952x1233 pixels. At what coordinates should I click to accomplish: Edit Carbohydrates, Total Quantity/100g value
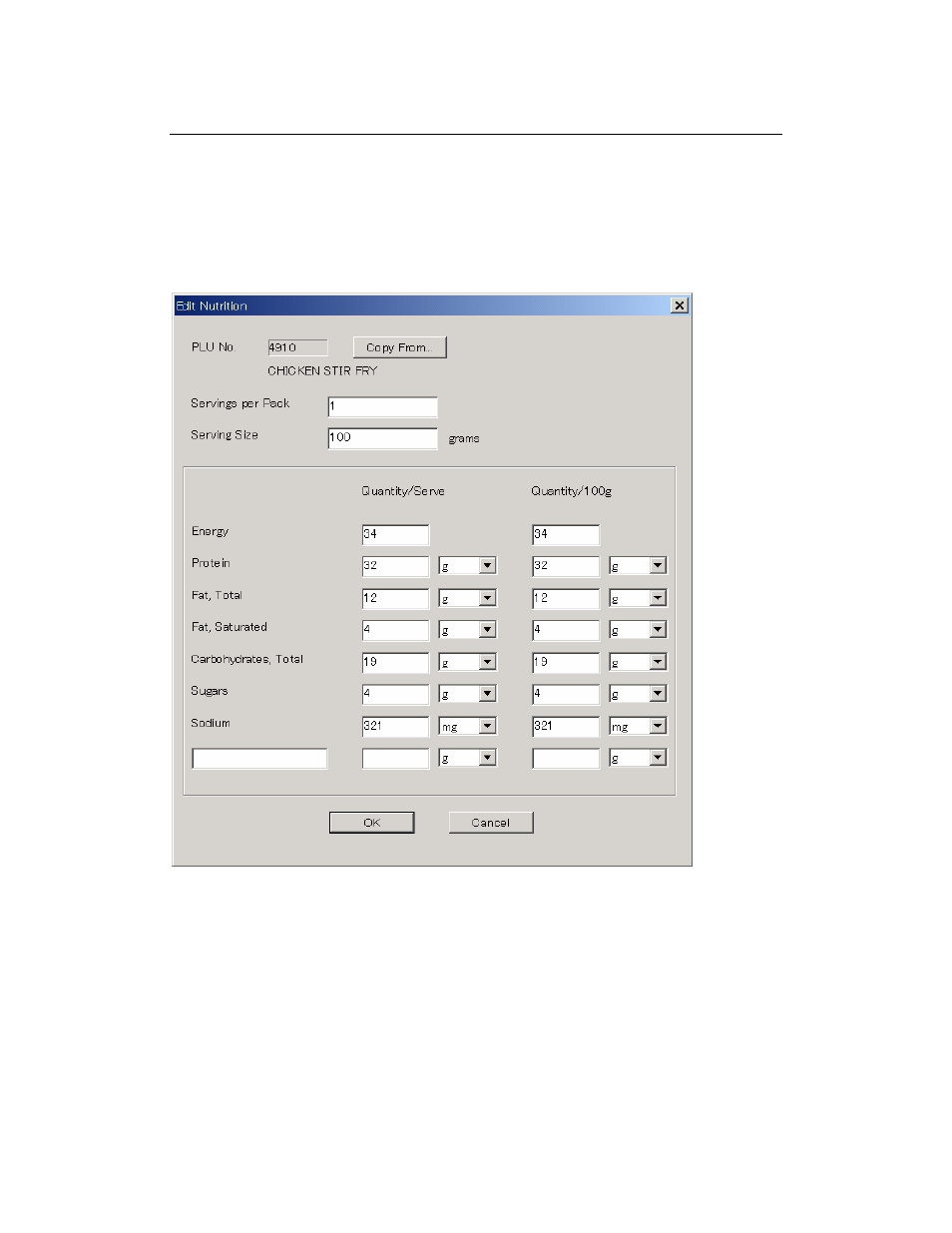tap(566, 662)
